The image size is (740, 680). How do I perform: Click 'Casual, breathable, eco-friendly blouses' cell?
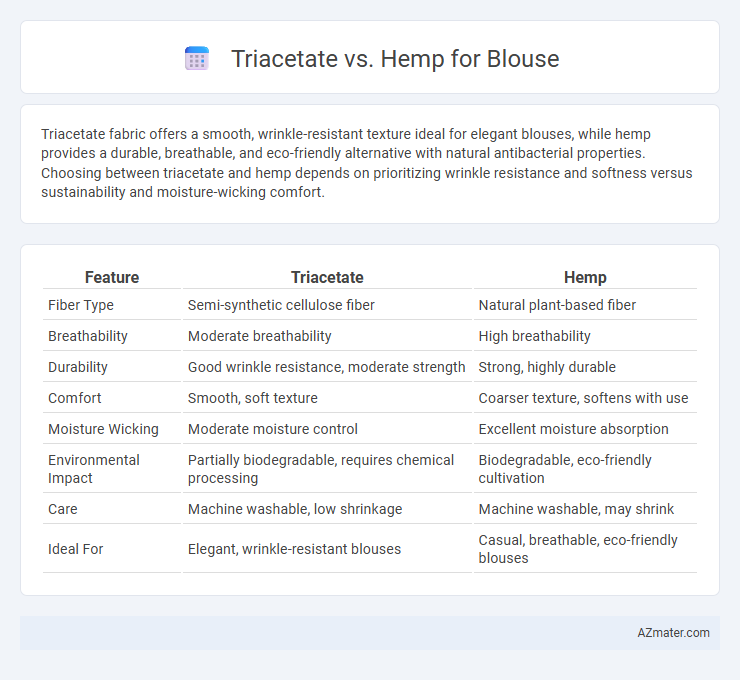tap(578, 549)
